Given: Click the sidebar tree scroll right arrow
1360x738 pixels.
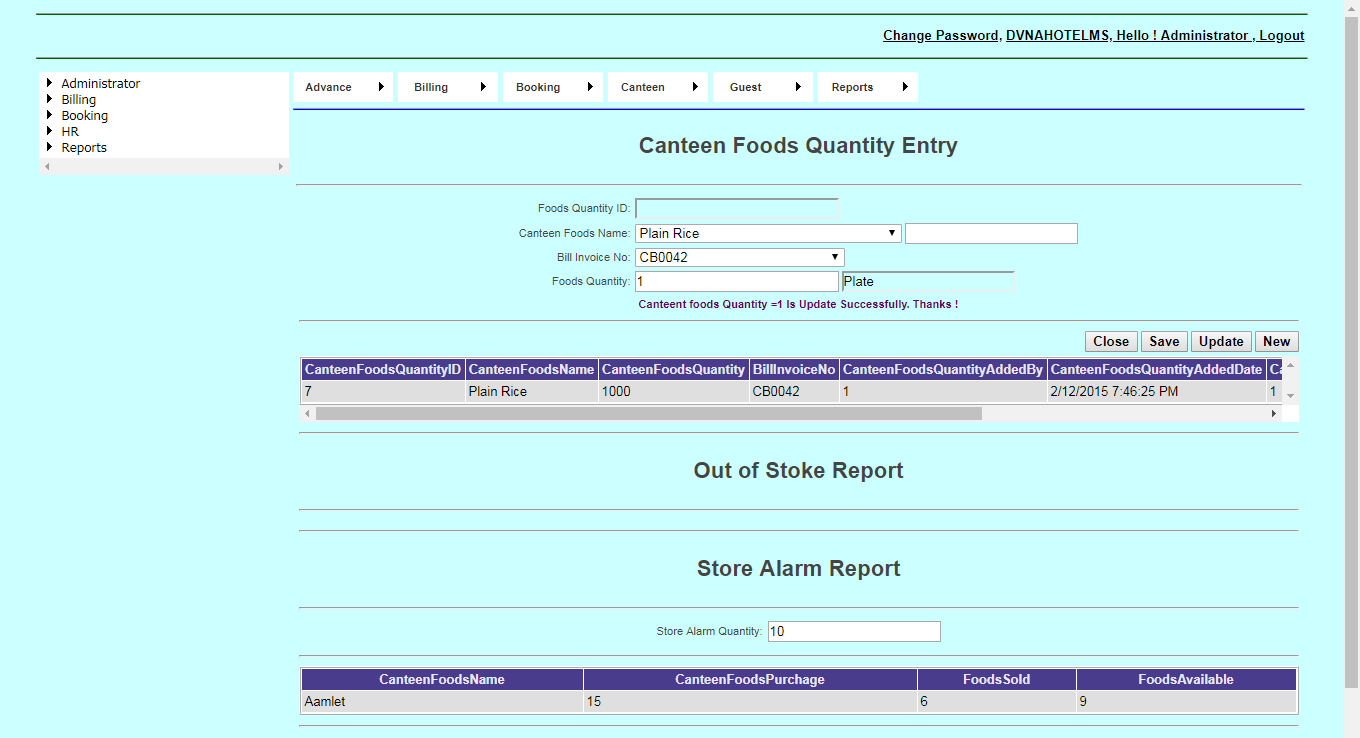Looking at the screenshot, I should [x=281, y=167].
